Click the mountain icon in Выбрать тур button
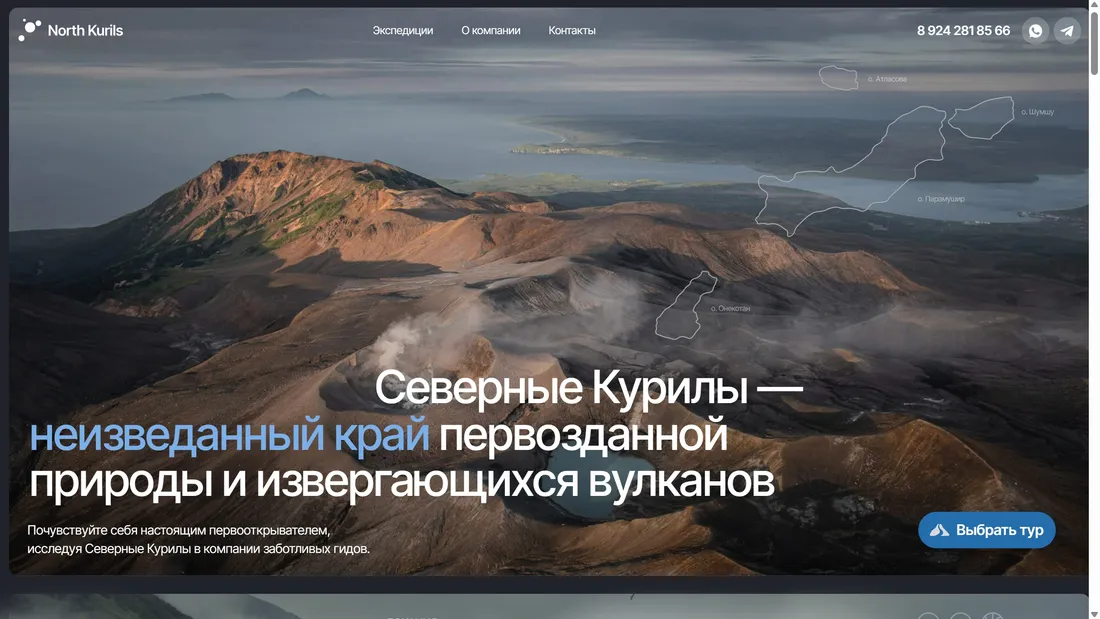The height and width of the screenshot is (619, 1100). click(939, 530)
